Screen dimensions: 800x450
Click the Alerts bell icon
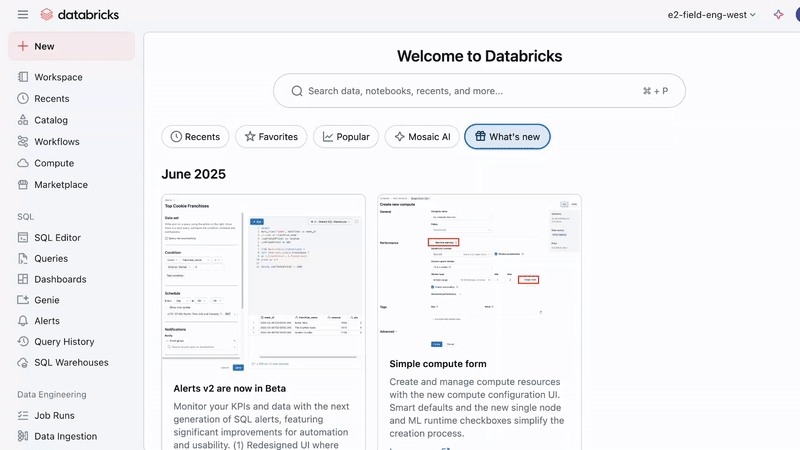coord(23,321)
